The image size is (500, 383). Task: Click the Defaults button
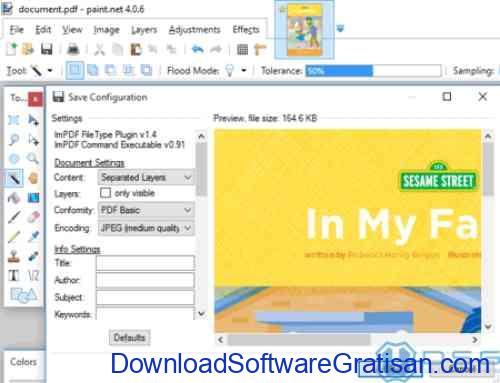[129, 338]
